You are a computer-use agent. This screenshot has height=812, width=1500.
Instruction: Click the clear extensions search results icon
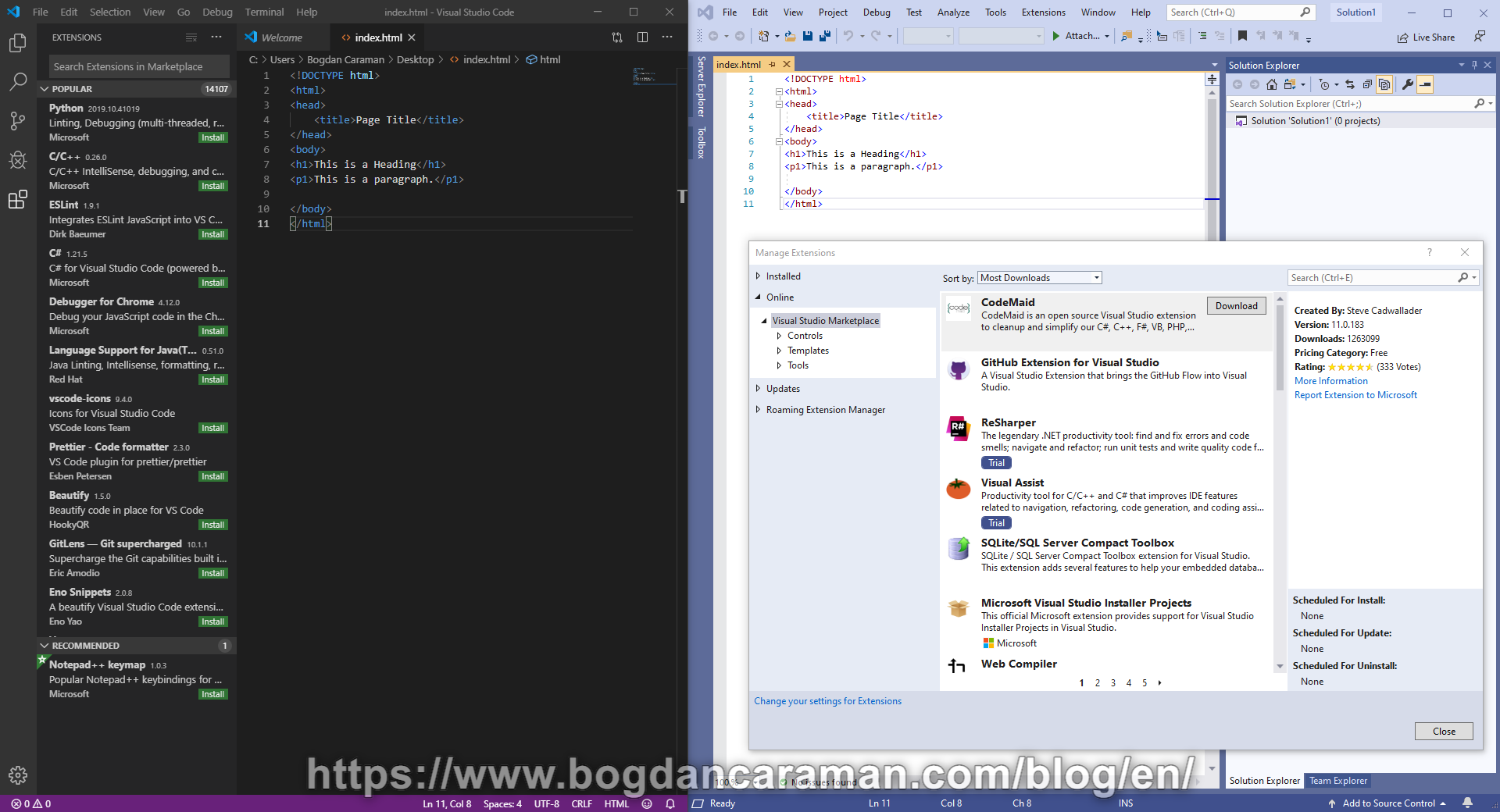pyautogui.click(x=191, y=37)
